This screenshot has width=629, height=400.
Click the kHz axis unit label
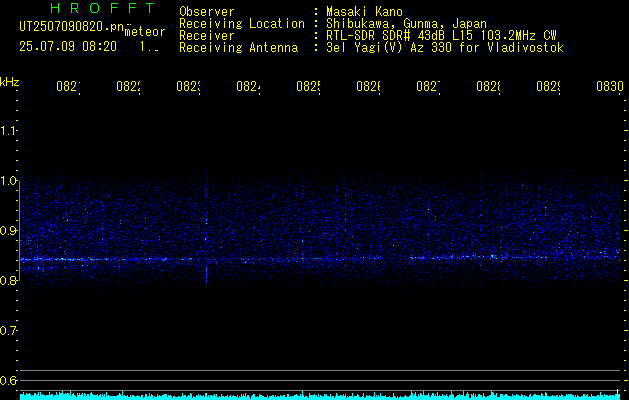pos(9,82)
